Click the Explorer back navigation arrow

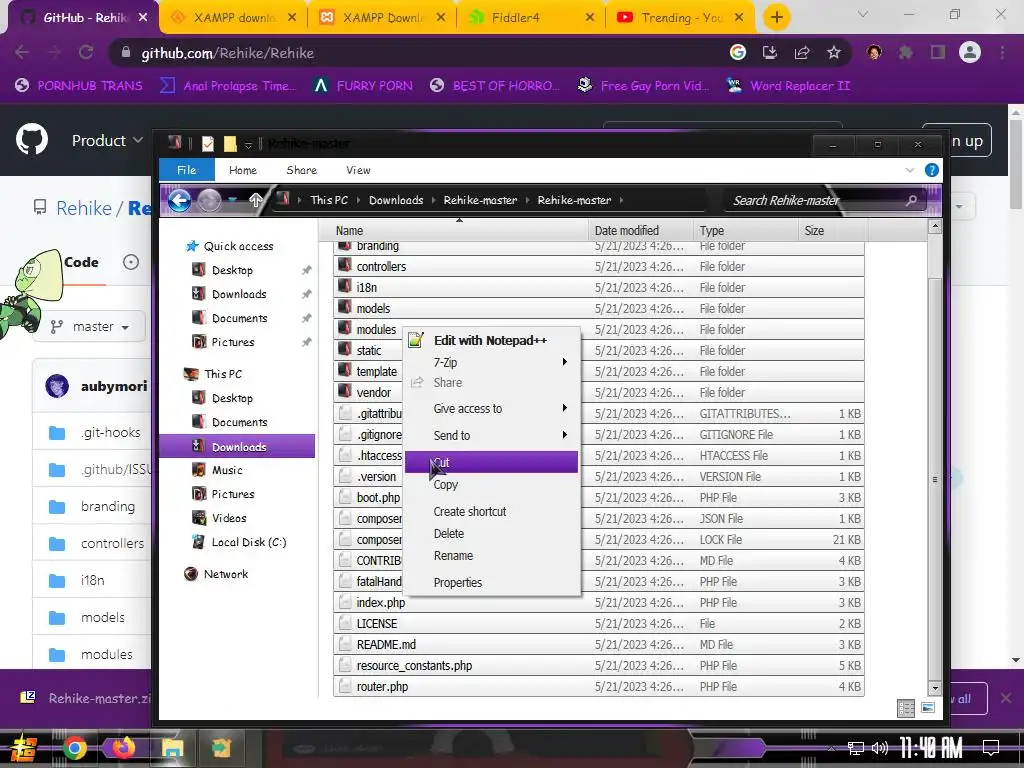pos(180,200)
